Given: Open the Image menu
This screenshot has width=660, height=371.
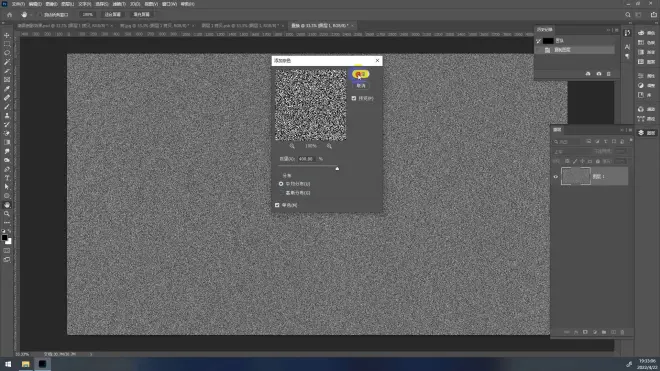Looking at the screenshot, I should point(51,4).
